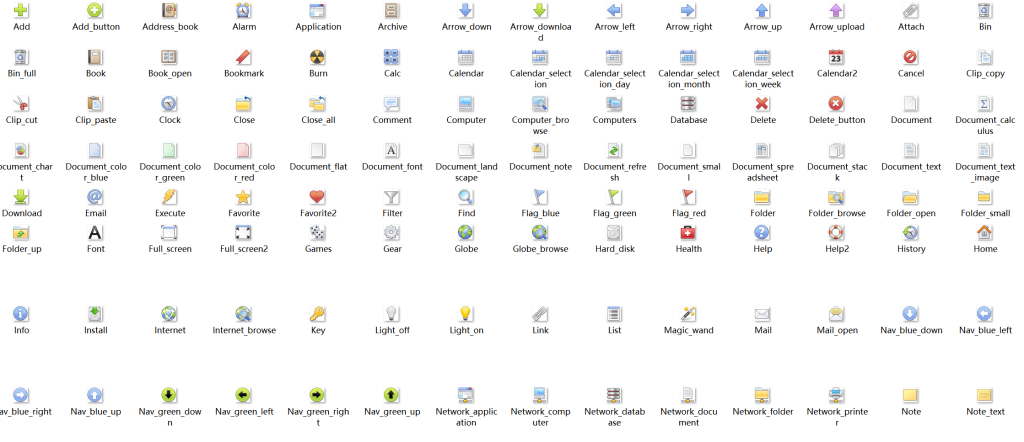
Task: Select the Email at-sign icon
Action: pyautogui.click(x=95, y=197)
